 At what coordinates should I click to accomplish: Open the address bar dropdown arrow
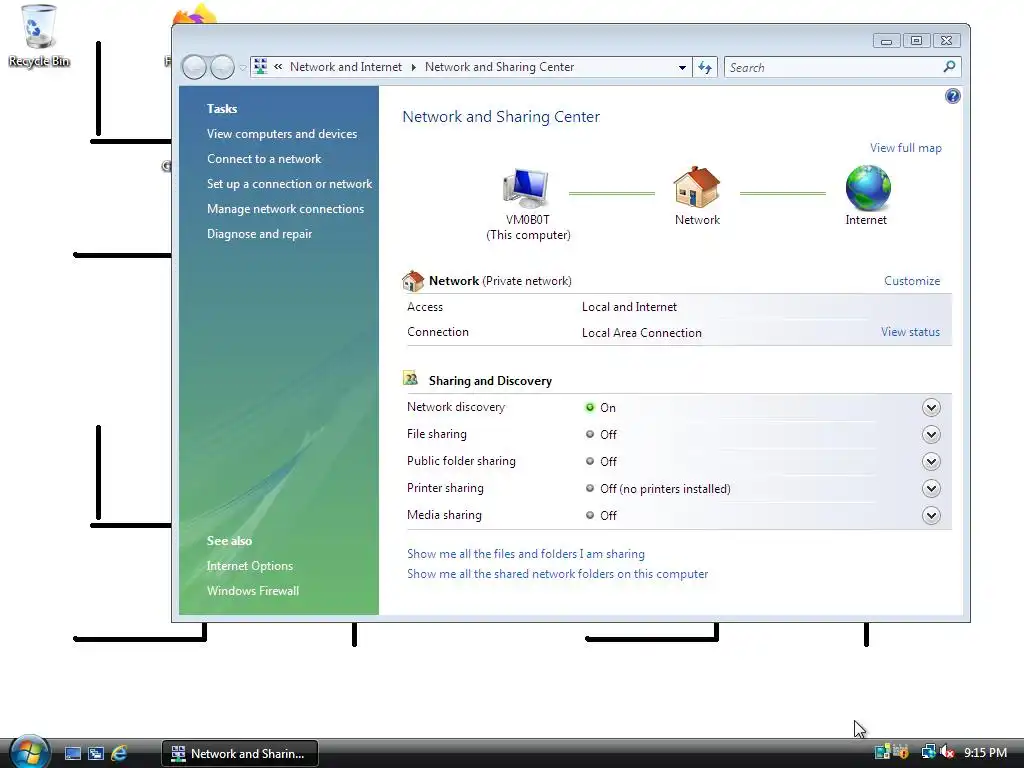(682, 67)
